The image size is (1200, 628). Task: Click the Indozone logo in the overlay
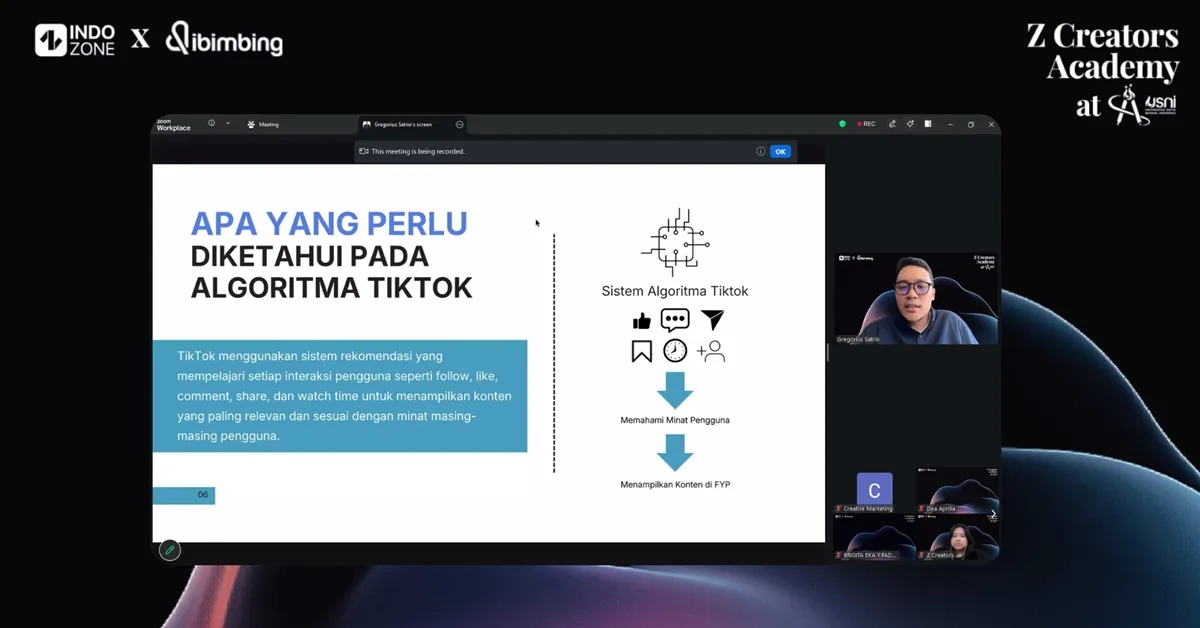[x=75, y=40]
